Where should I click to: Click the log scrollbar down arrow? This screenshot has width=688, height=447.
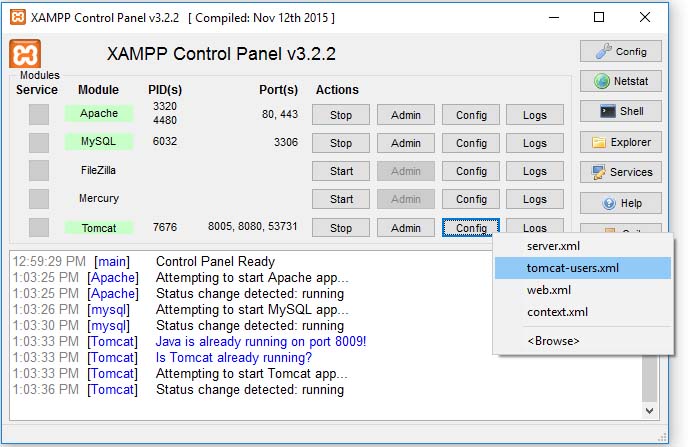[x=650, y=411]
